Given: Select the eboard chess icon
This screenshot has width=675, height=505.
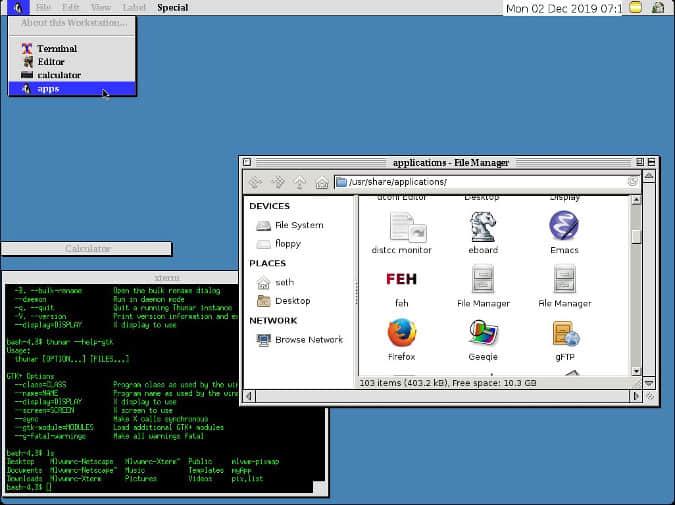Looking at the screenshot, I should pos(483,226).
